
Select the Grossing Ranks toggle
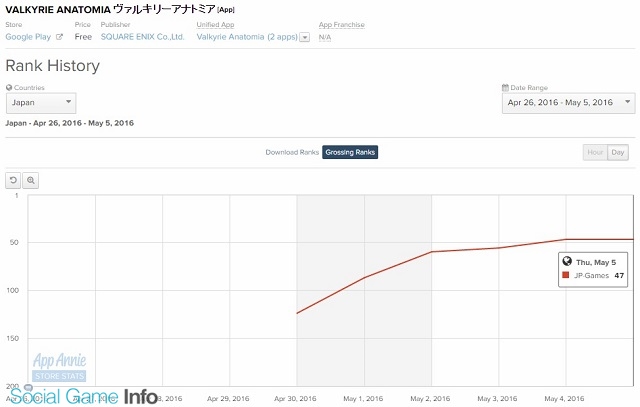click(x=350, y=152)
